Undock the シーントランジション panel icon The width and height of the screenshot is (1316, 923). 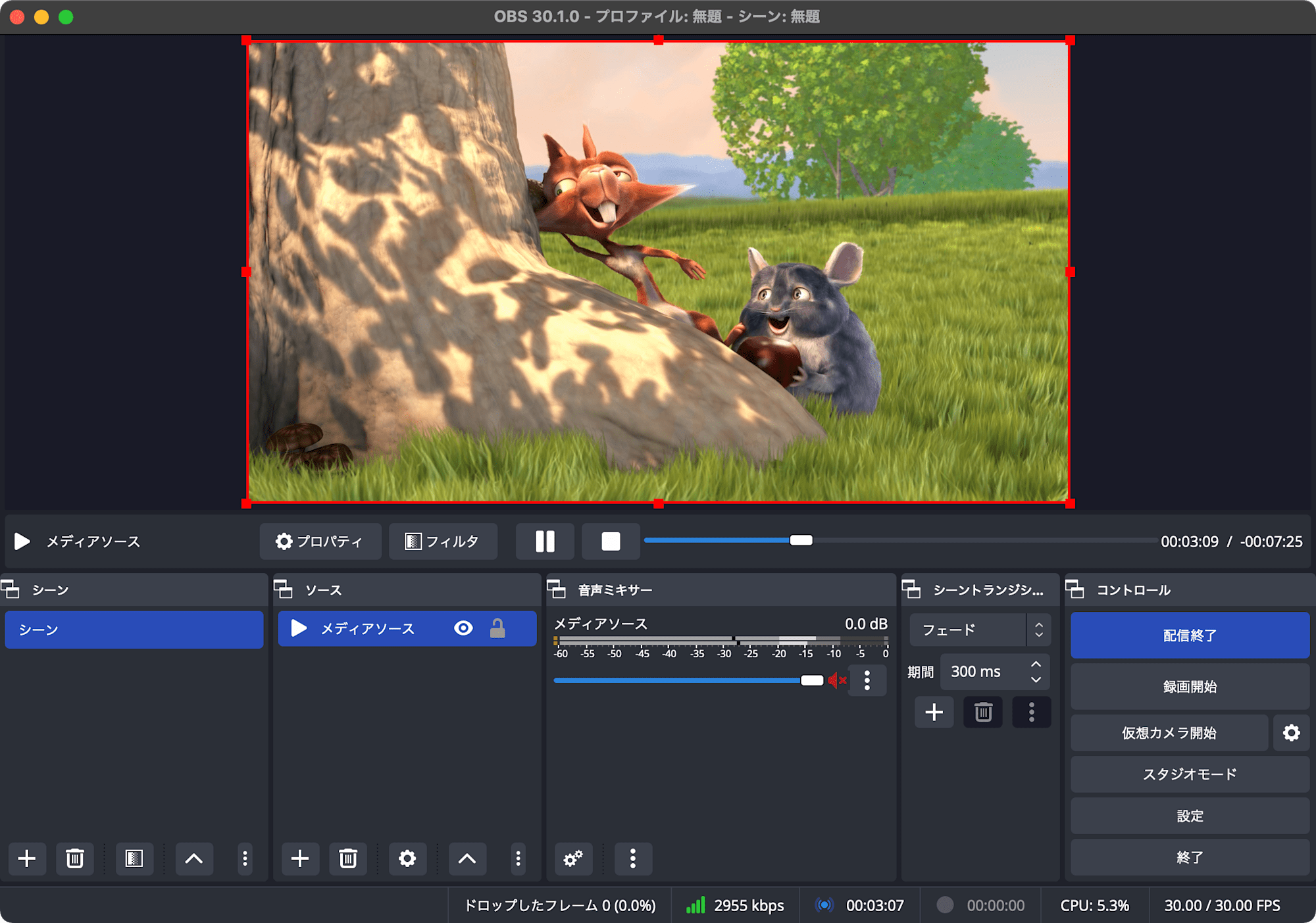[x=911, y=589]
